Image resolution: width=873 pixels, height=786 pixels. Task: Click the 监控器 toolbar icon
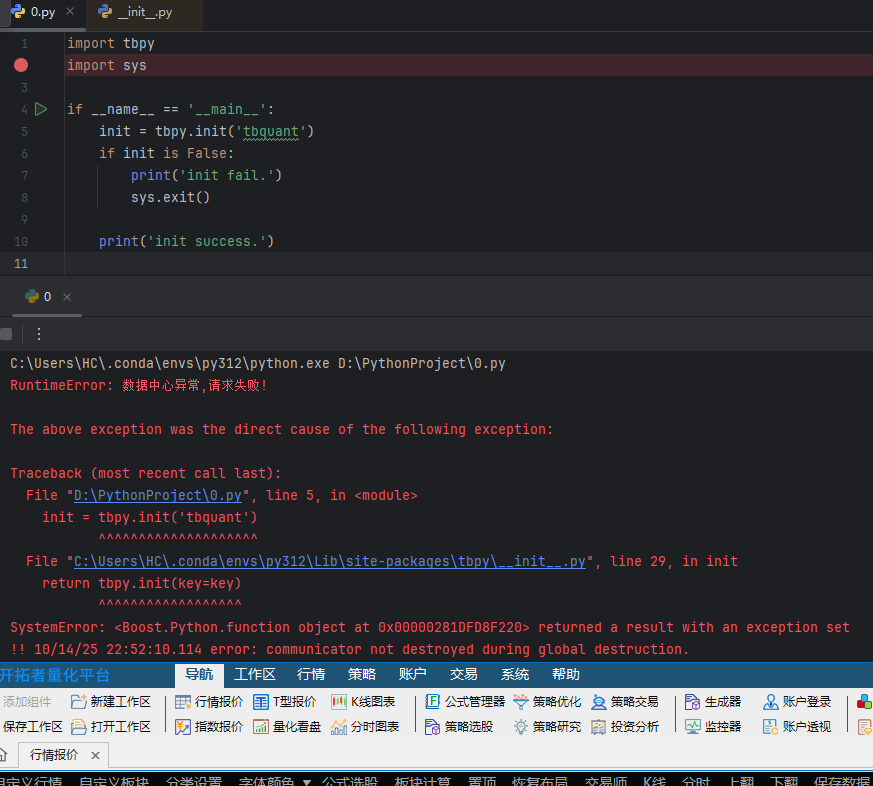coord(694,727)
